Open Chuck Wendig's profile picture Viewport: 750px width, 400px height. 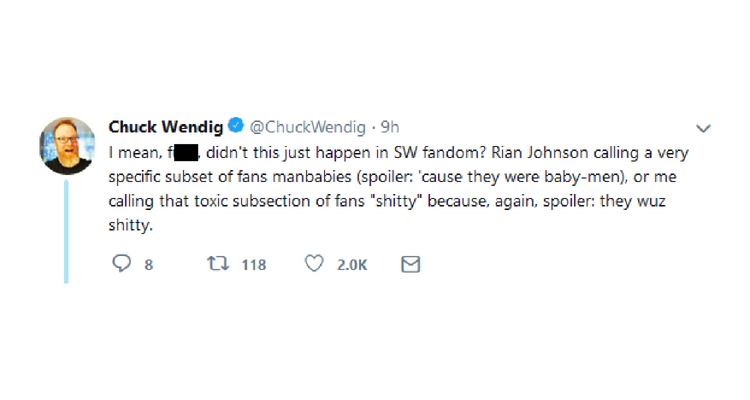pos(66,146)
